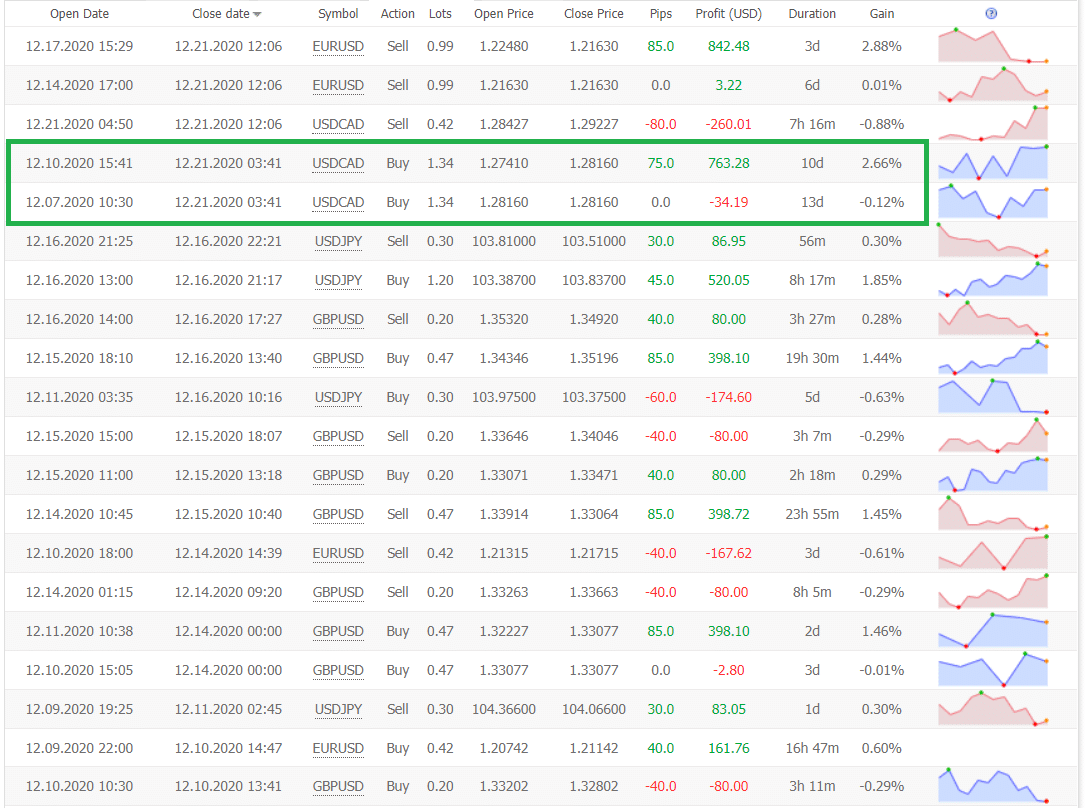Select profit value 842.48

[728, 46]
